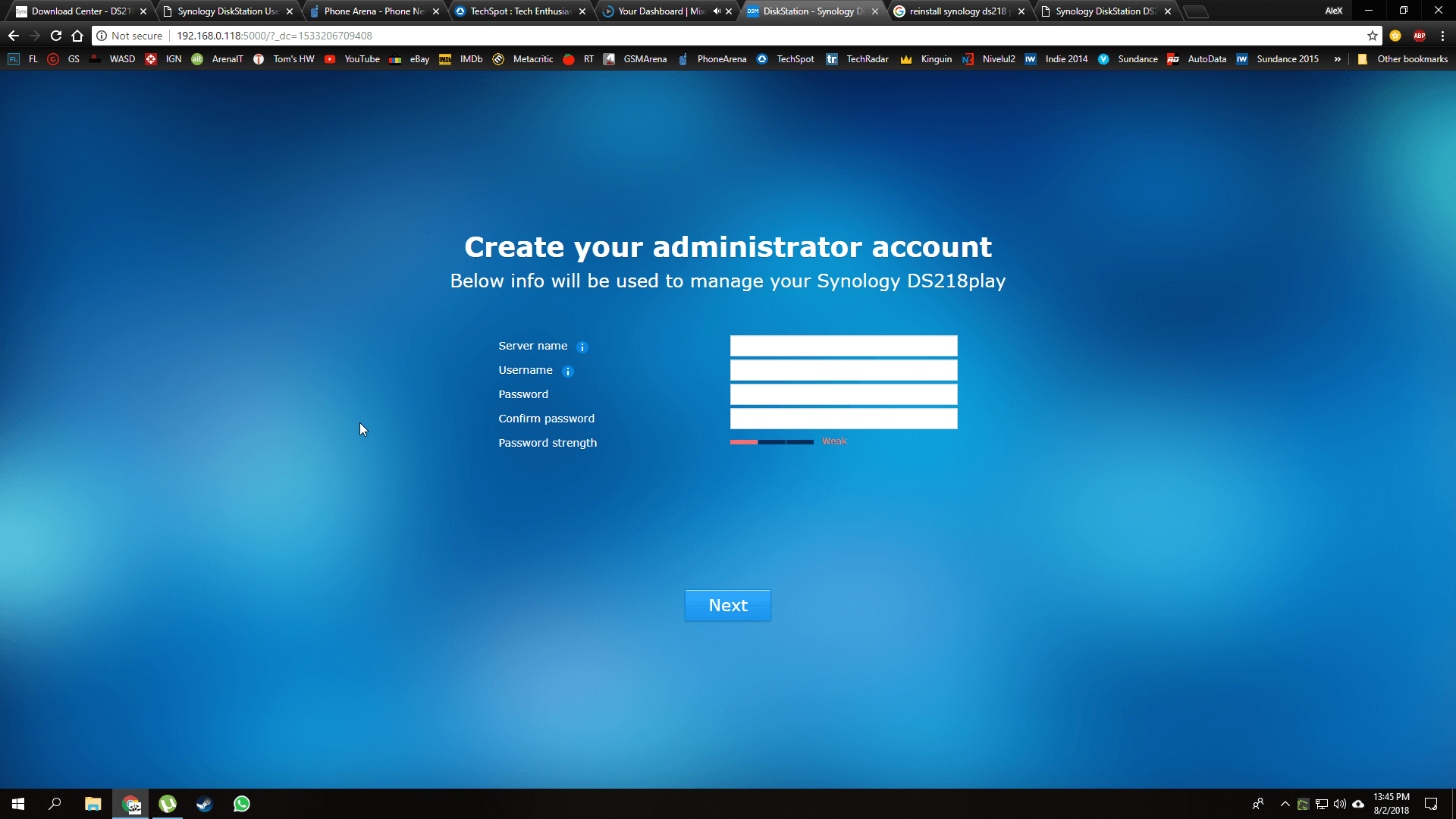This screenshot has width=1456, height=819.
Task: Open the Other bookmarks folder
Action: tap(1403, 59)
